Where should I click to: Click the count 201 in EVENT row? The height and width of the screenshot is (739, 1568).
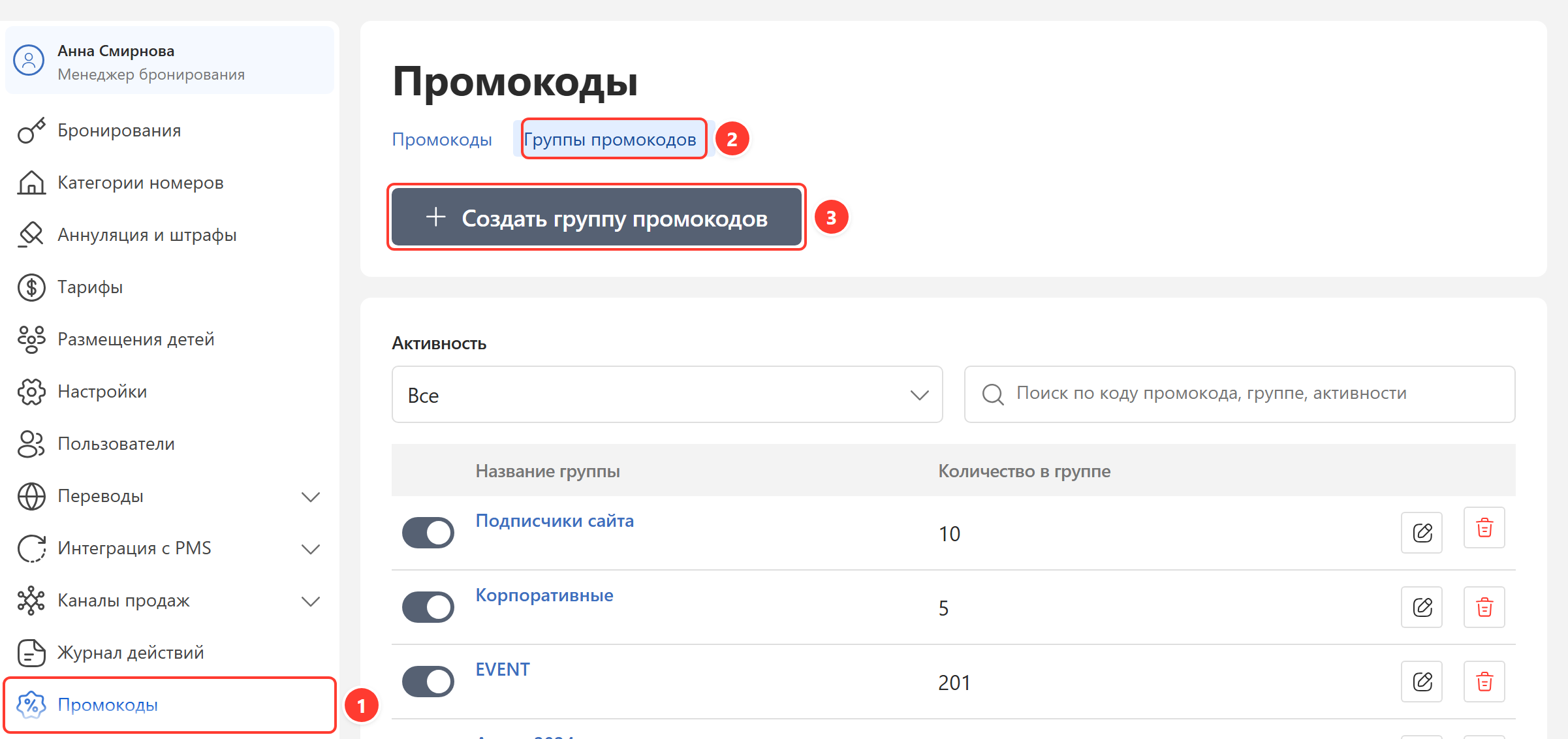954,683
